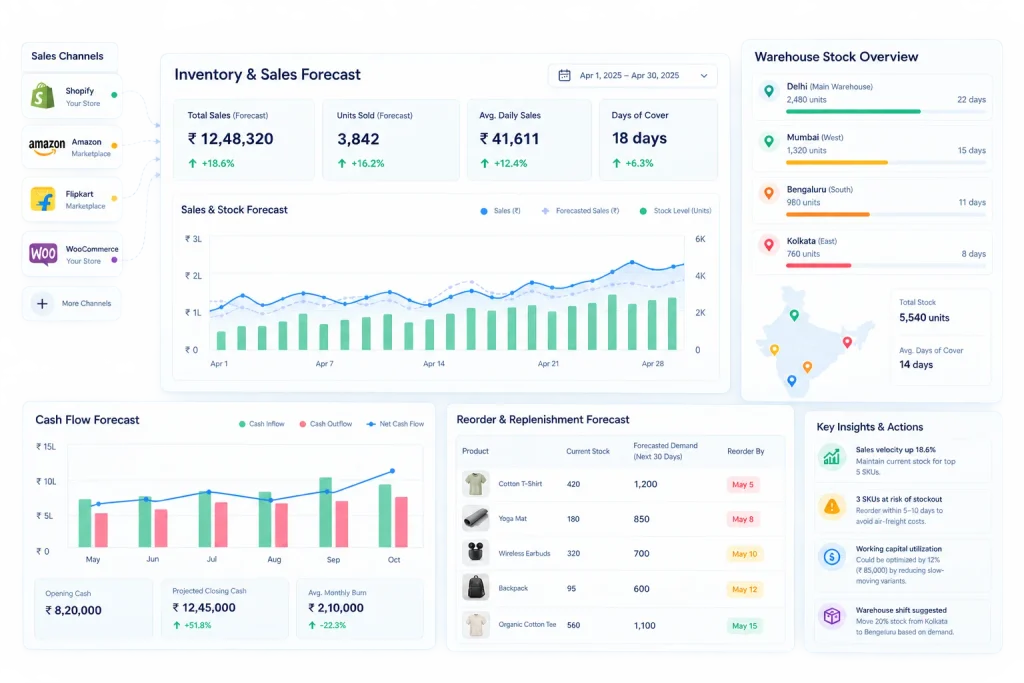Image resolution: width=1024 pixels, height=683 pixels.
Task: Open the sales velocity chart icon
Action: (x=831, y=456)
